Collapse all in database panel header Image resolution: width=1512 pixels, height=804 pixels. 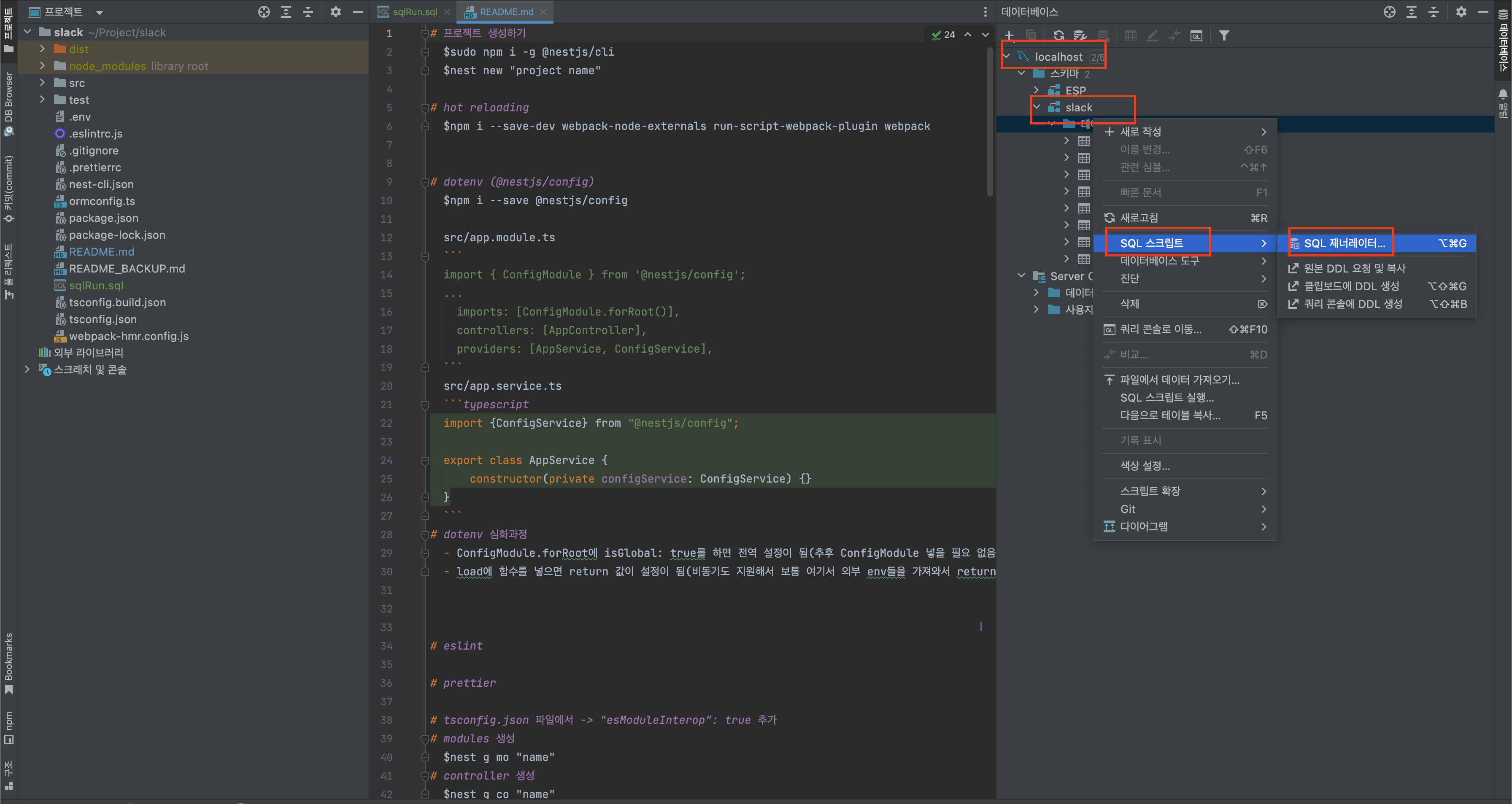pos(1434,12)
